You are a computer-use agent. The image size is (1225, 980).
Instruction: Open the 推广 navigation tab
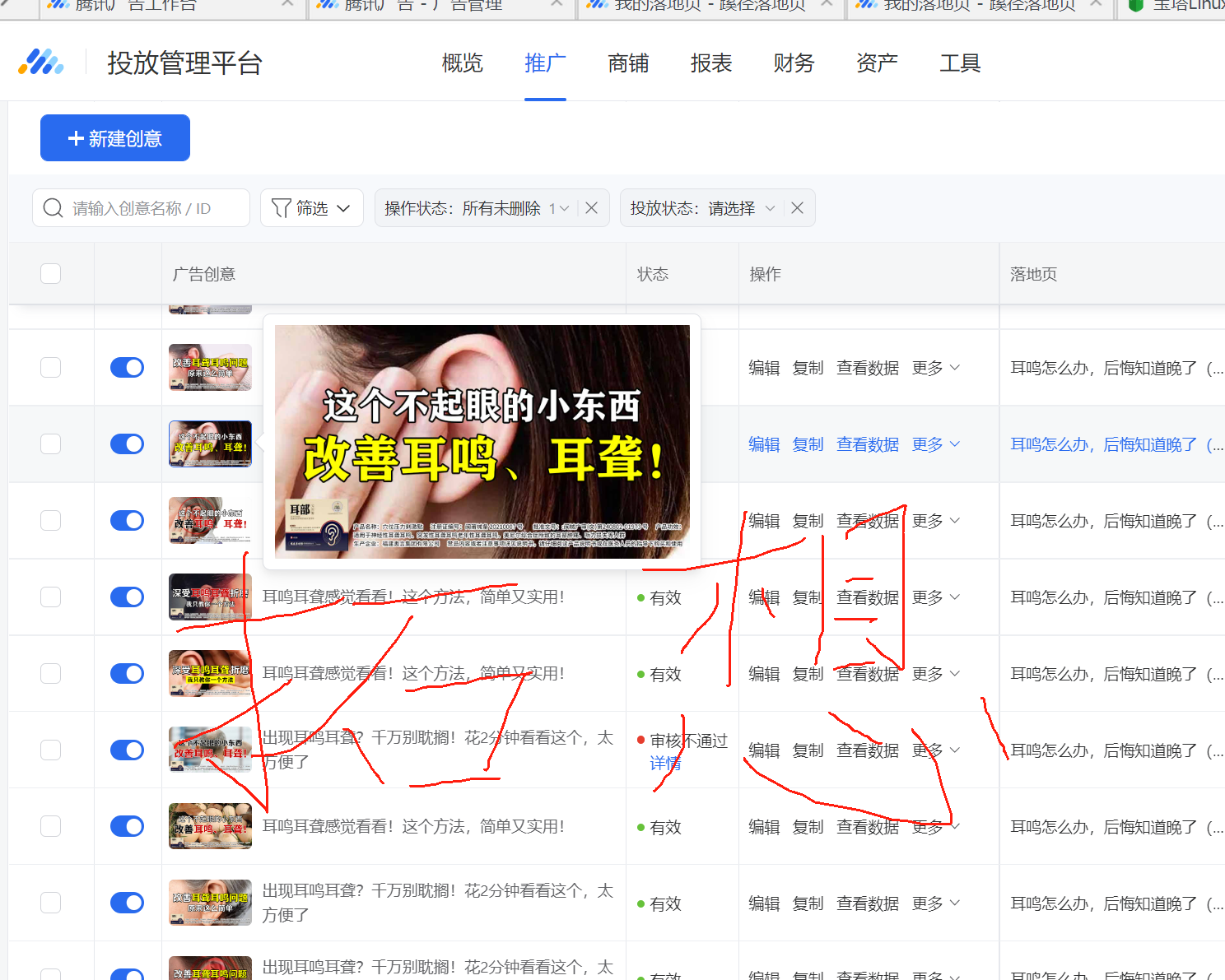(x=545, y=63)
